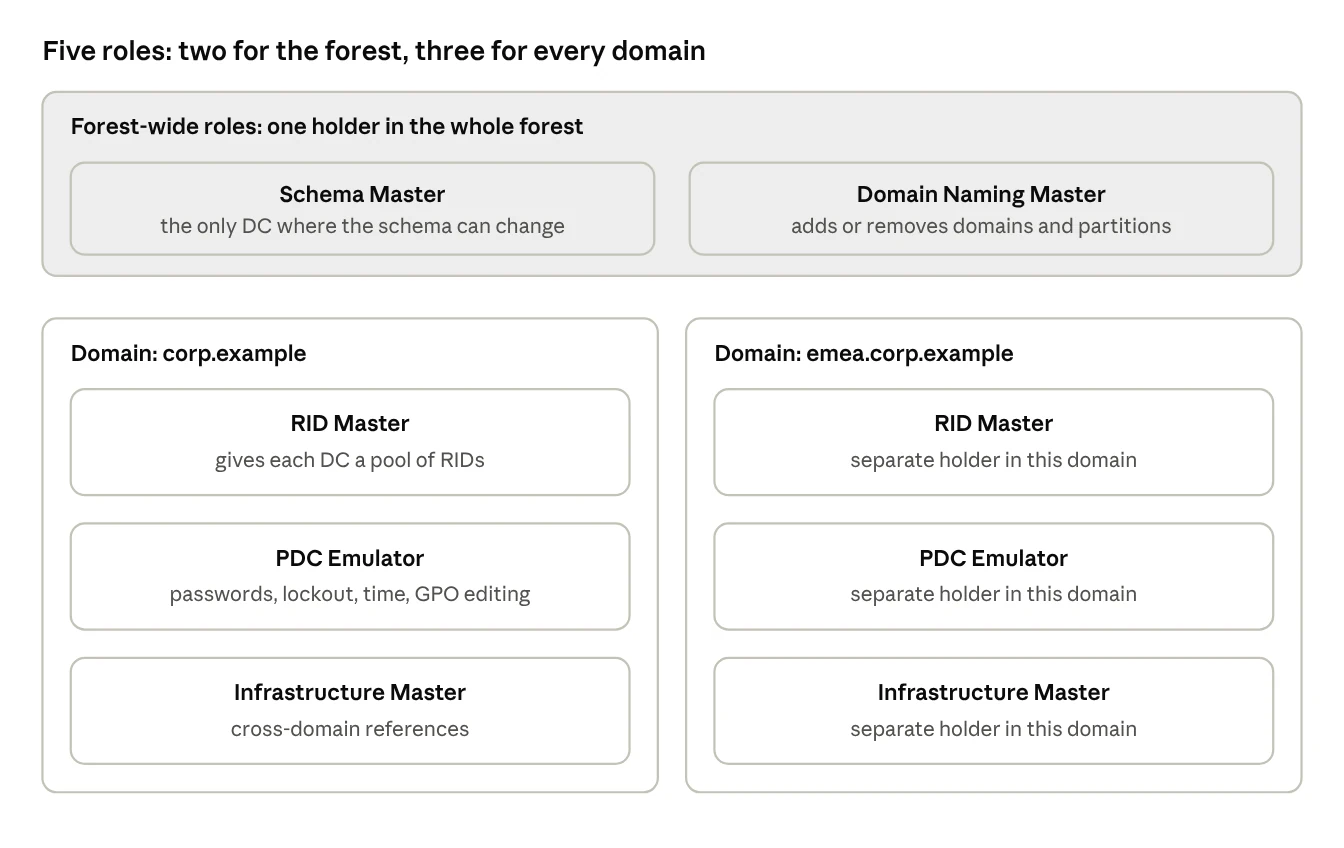Select "RID Master" name in the emea.corp.example domain

click(x=994, y=424)
